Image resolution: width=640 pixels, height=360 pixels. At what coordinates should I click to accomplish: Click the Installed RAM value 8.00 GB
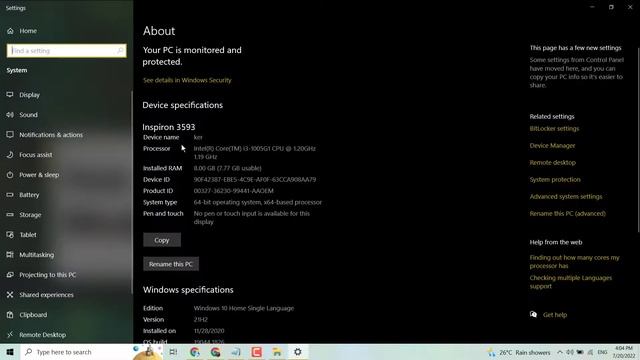tap(227, 168)
